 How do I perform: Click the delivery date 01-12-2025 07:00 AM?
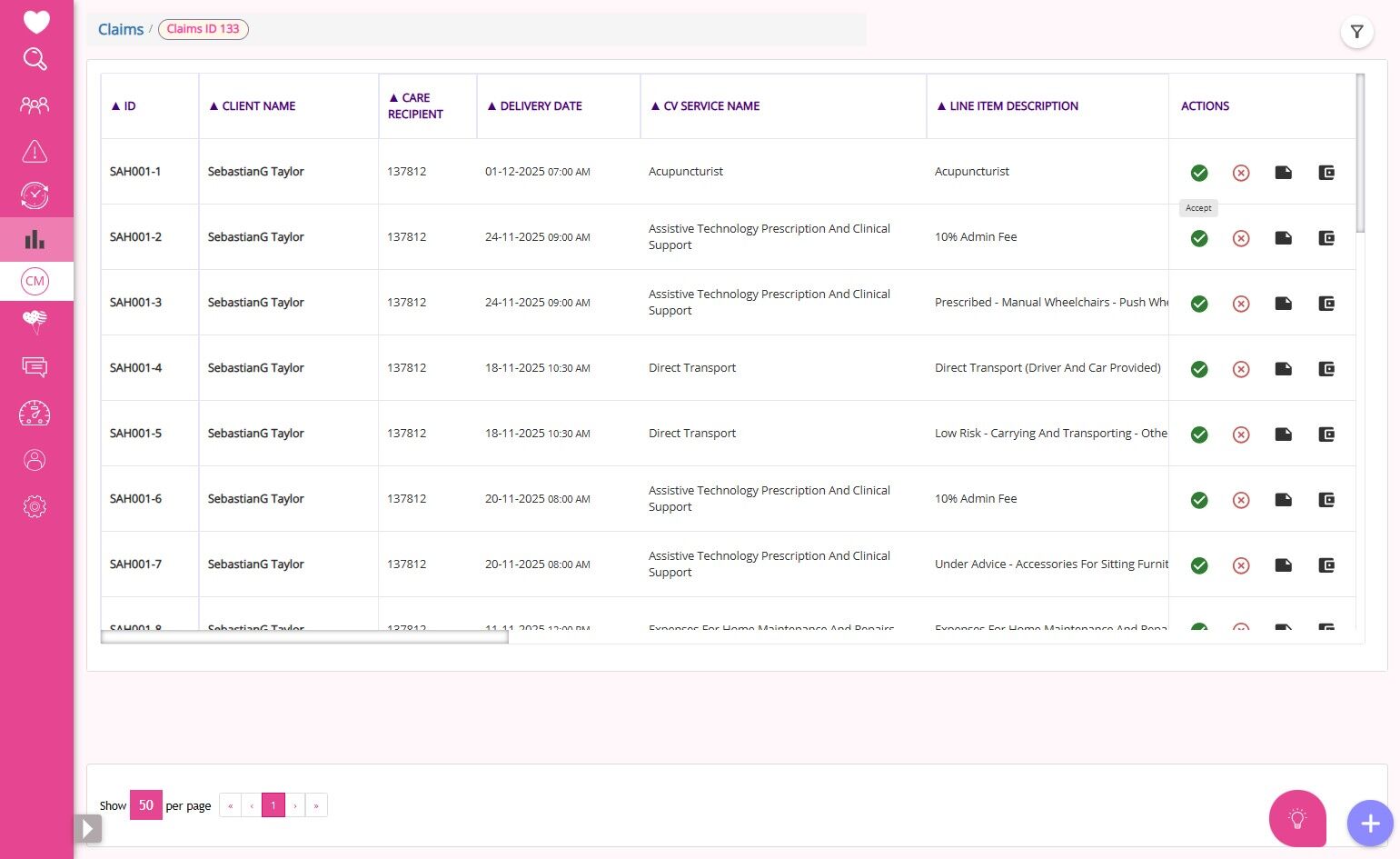pos(538,172)
